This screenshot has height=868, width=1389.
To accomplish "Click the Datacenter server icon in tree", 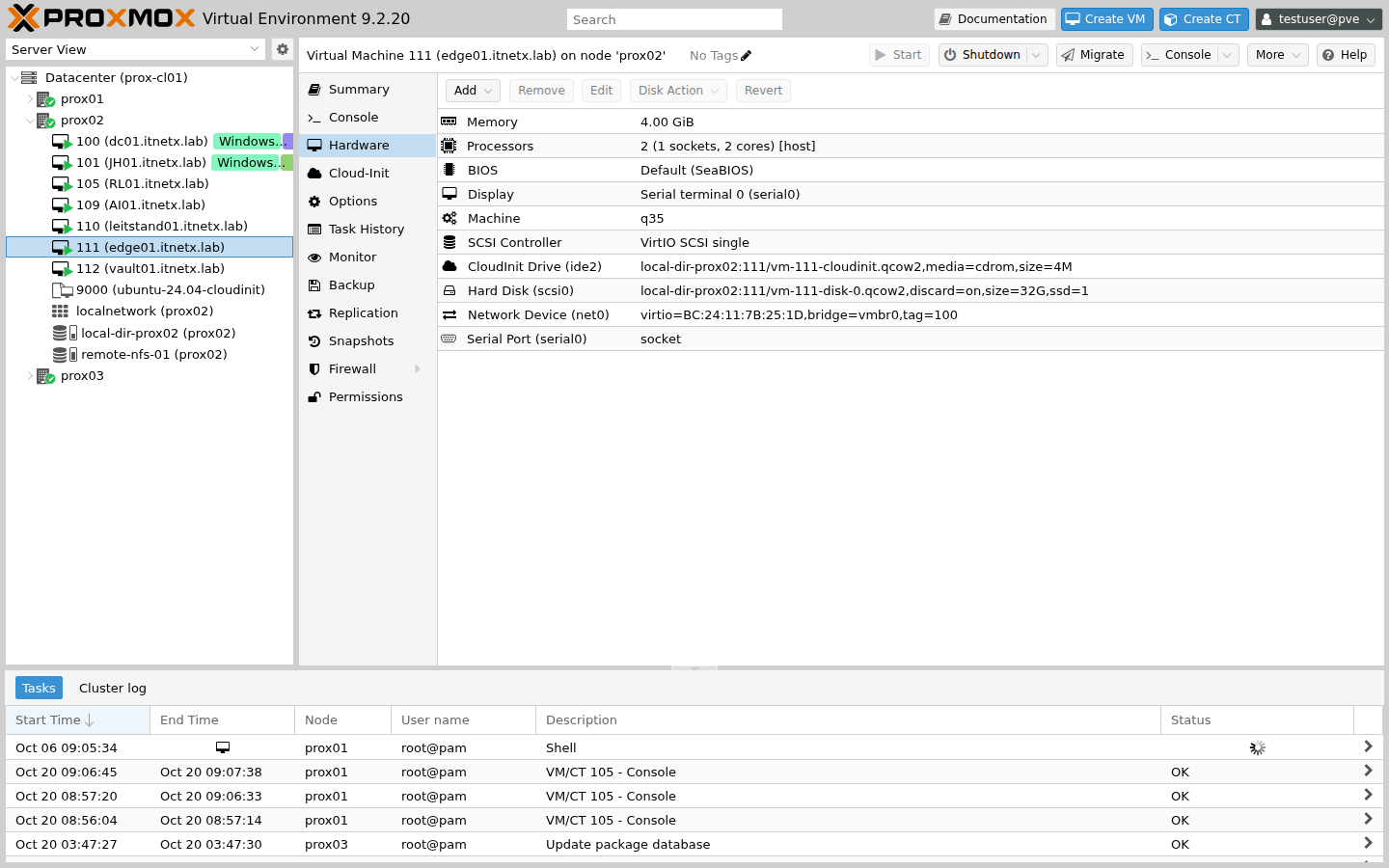I will pyautogui.click(x=29, y=77).
